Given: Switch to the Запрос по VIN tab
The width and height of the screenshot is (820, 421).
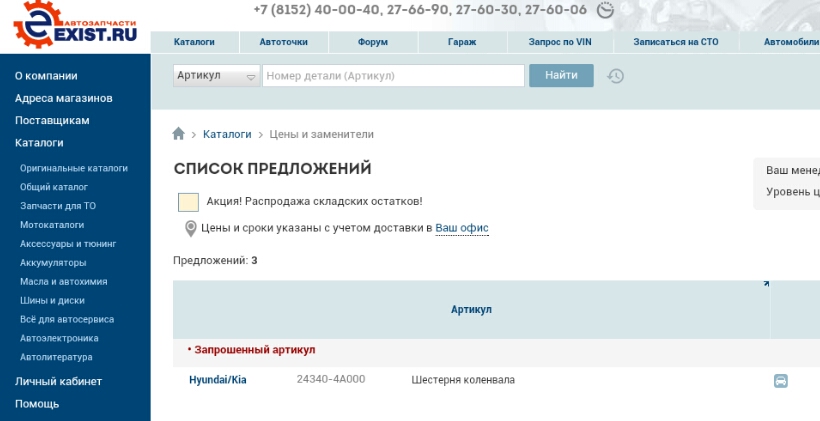Looking at the screenshot, I should coord(560,43).
